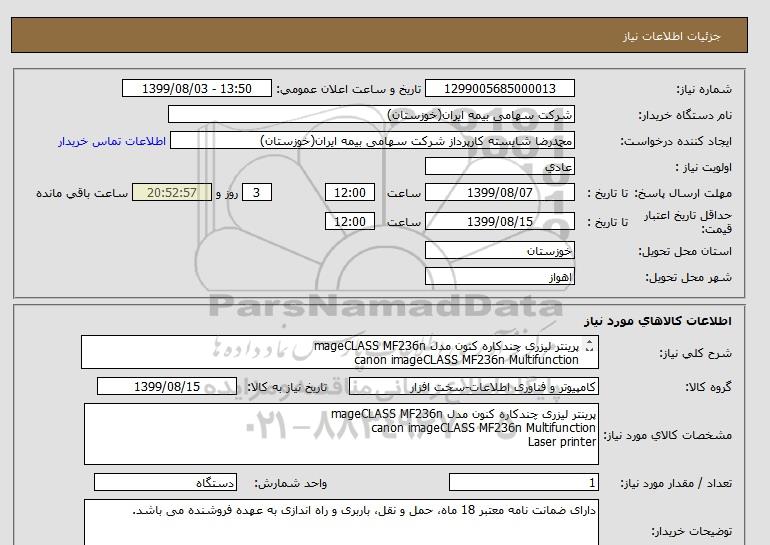This screenshot has width=770, height=545.
Task: Click the response deadline date 1399/08/07
Action: coord(499,192)
